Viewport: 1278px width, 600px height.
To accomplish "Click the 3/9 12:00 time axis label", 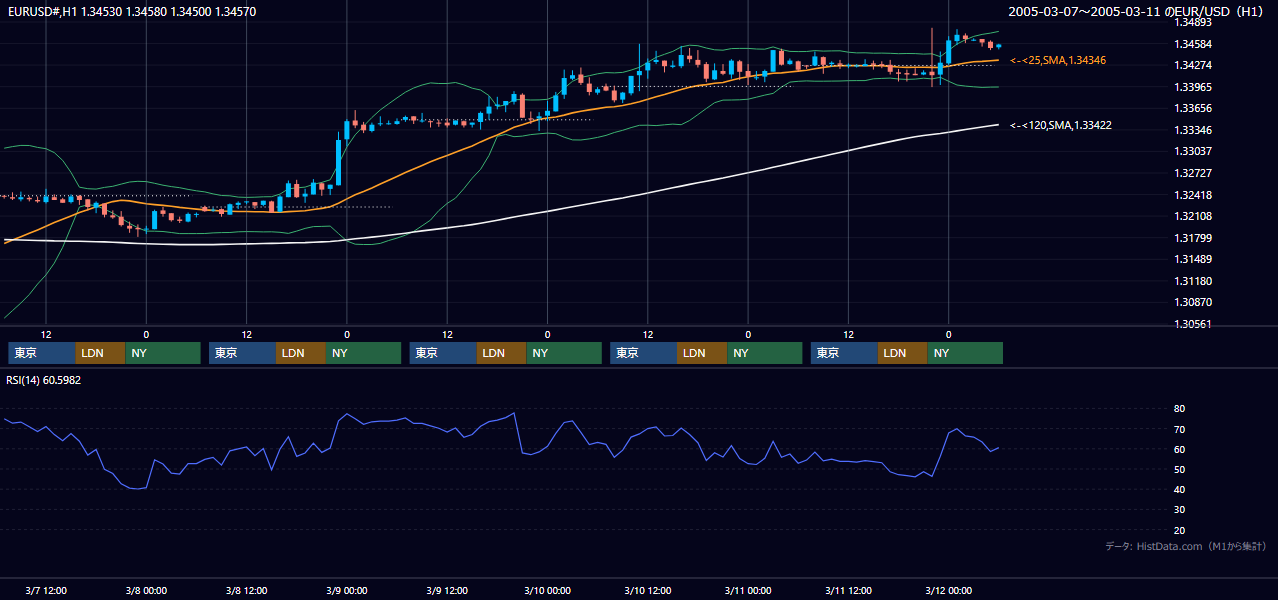I will point(447,591).
